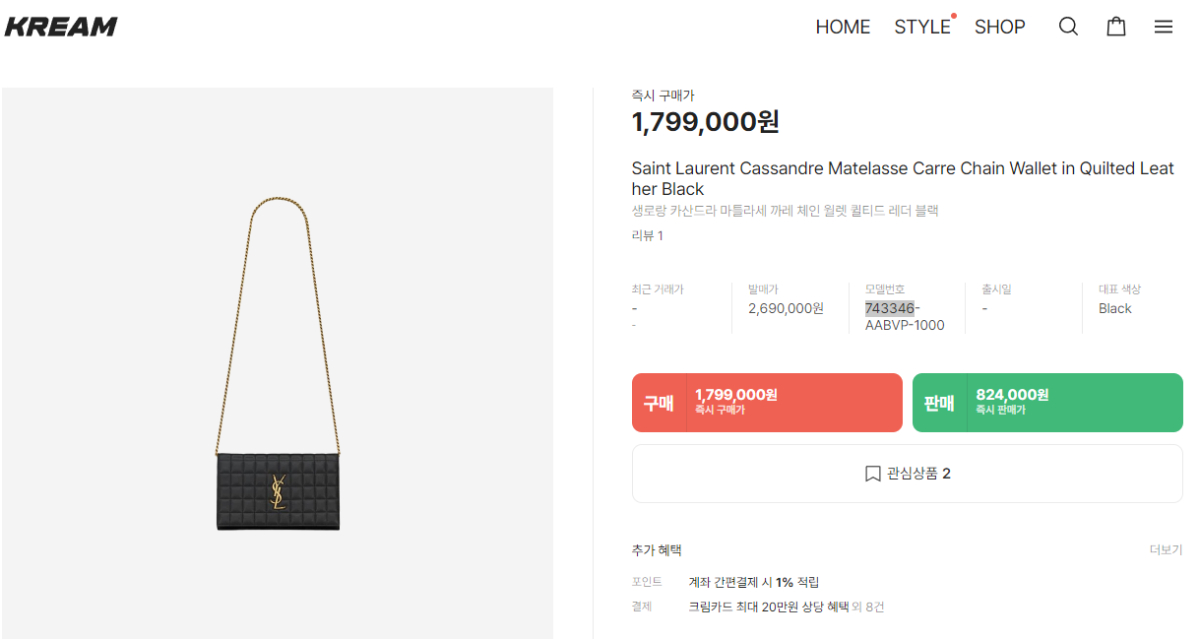The width and height of the screenshot is (1200, 639).
Task: Open the shopping bag icon
Action: pos(1116,27)
